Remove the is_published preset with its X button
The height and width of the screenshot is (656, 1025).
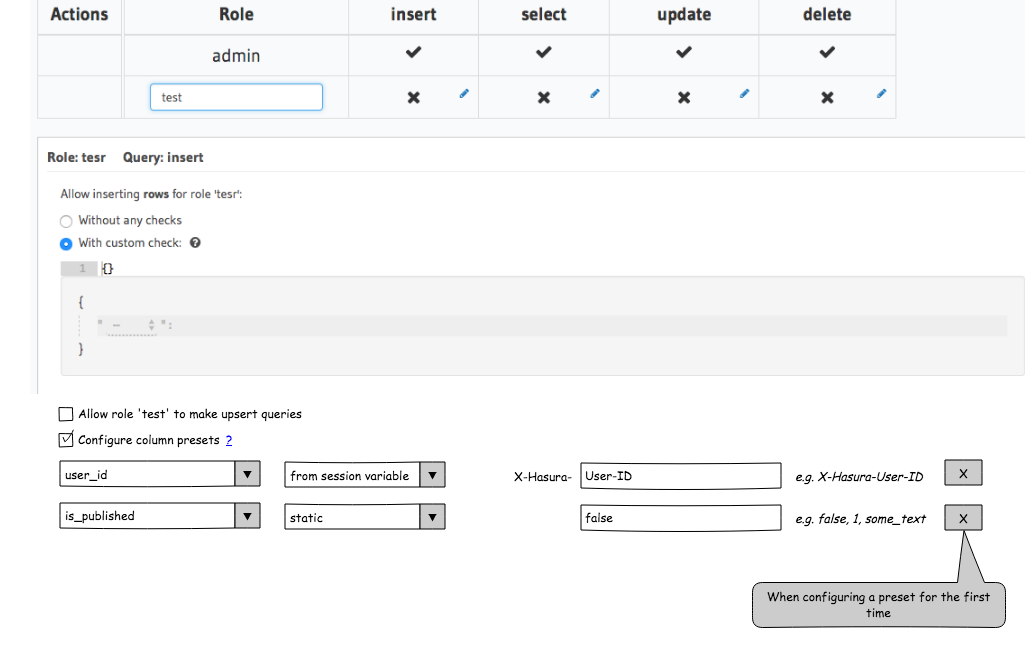tap(962, 517)
